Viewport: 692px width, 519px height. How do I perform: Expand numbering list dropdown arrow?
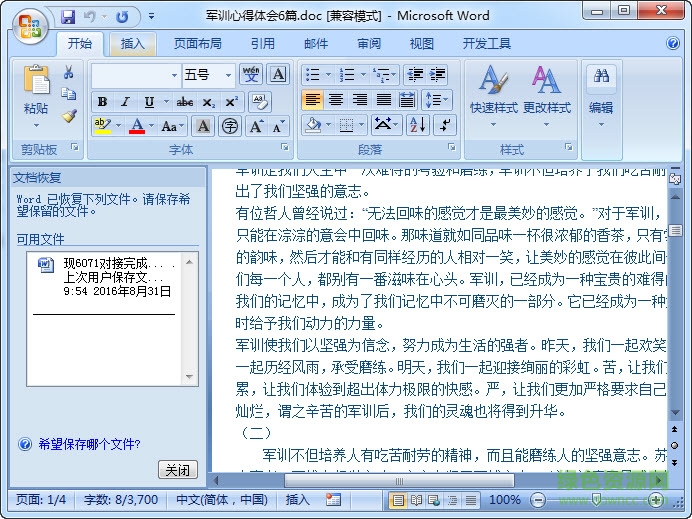[363, 75]
